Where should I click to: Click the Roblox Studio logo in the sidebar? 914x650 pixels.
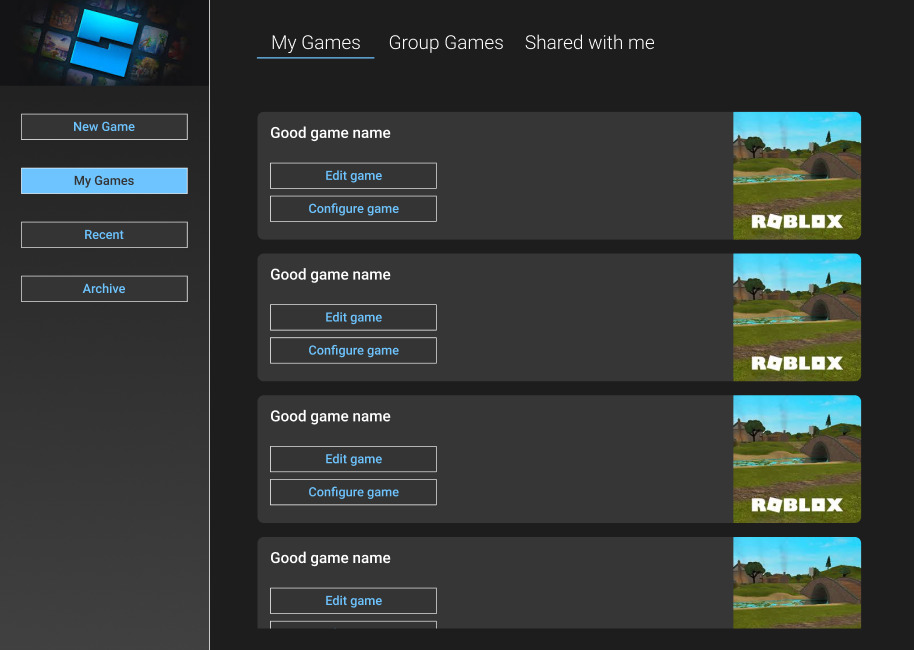tap(105, 43)
